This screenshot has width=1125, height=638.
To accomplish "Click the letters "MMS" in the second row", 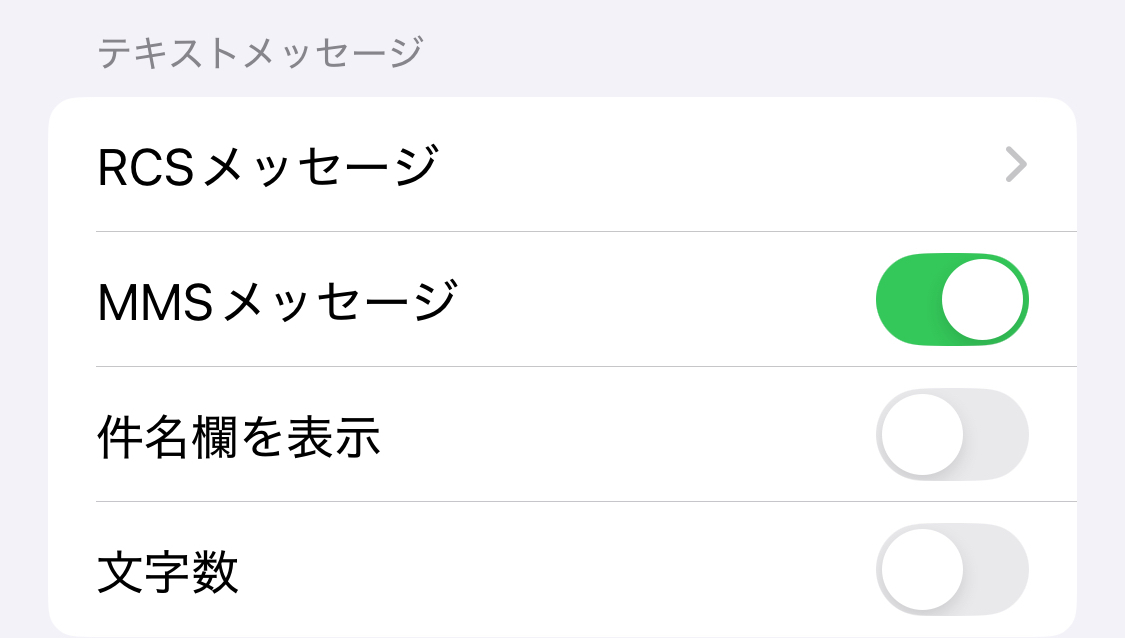I will (155, 301).
